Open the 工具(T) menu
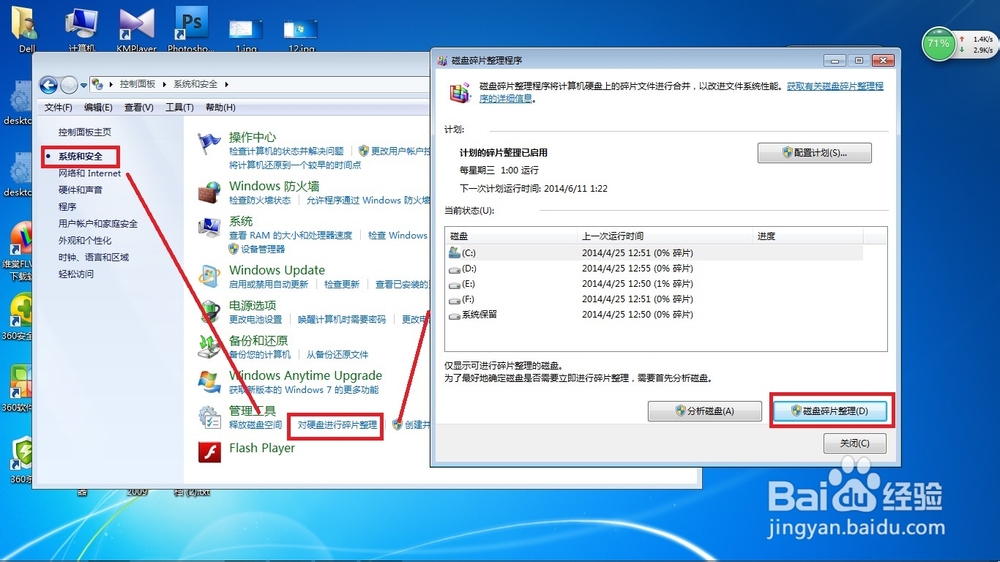Screen dimensions: 1000x562 (179, 107)
